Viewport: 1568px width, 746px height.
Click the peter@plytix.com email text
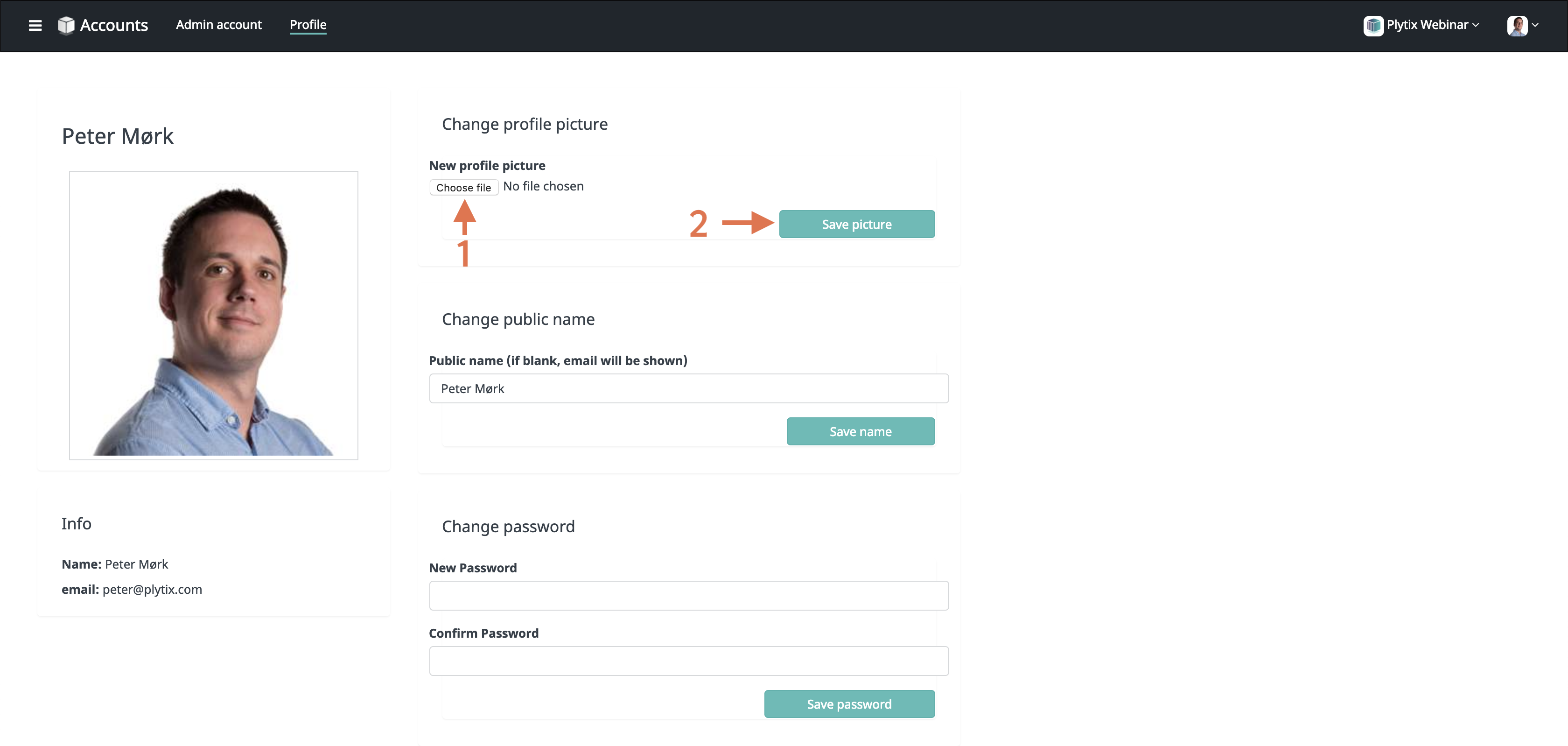coord(152,590)
